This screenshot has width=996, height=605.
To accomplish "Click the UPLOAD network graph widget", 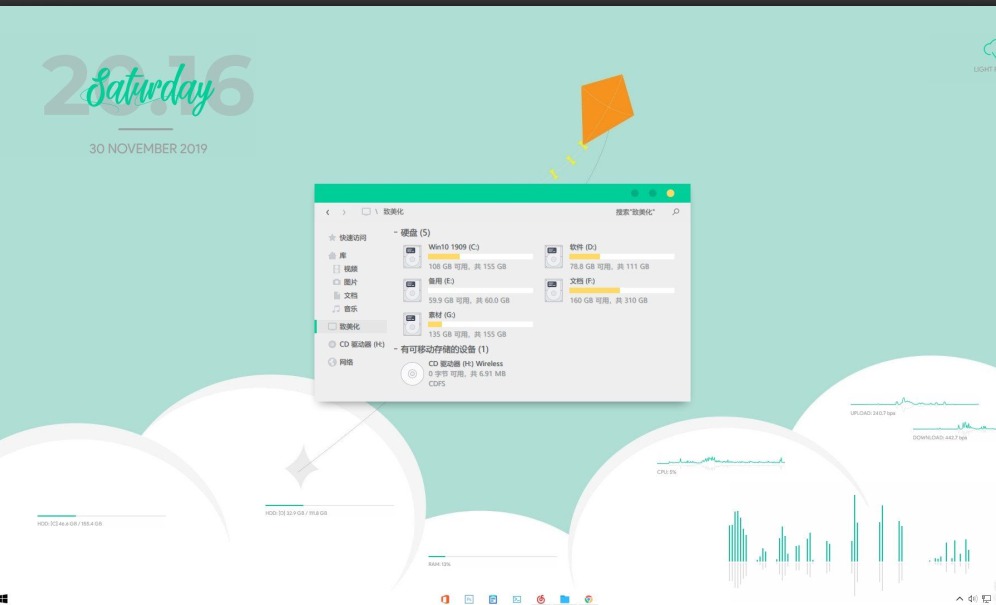I will point(914,406).
